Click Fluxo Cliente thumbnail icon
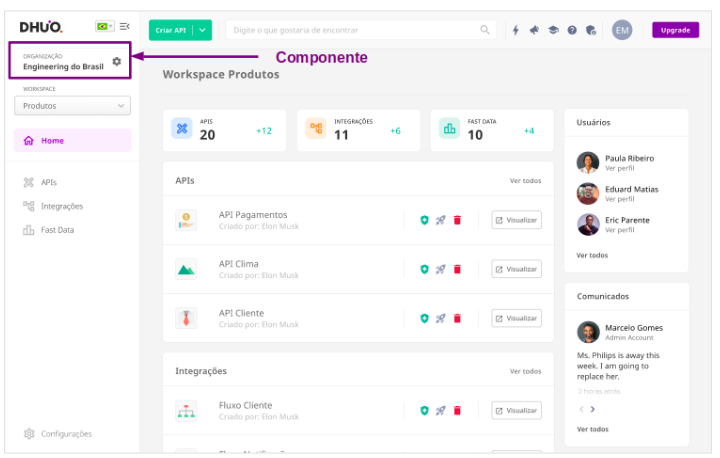This screenshot has height=458, width=720. point(186,411)
